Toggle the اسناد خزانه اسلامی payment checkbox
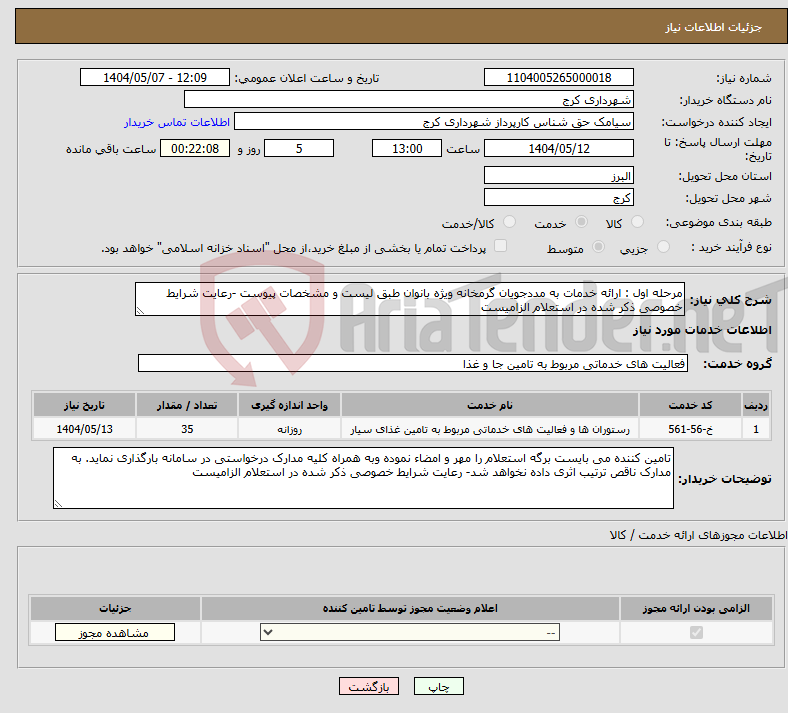This screenshot has height=713, width=788. (501, 246)
